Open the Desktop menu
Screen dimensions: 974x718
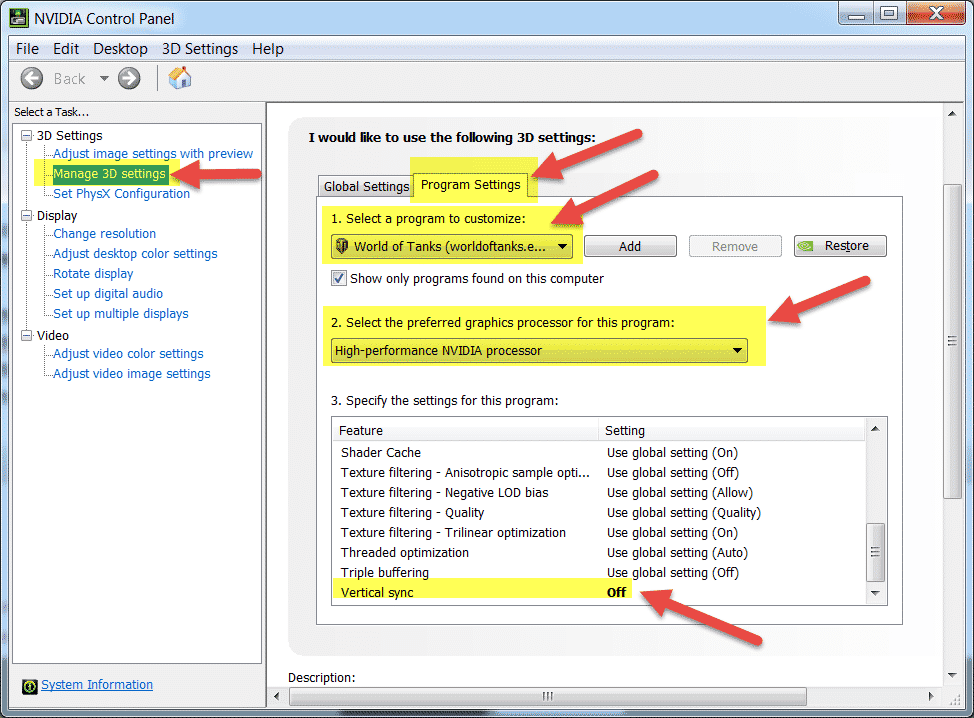(121, 49)
